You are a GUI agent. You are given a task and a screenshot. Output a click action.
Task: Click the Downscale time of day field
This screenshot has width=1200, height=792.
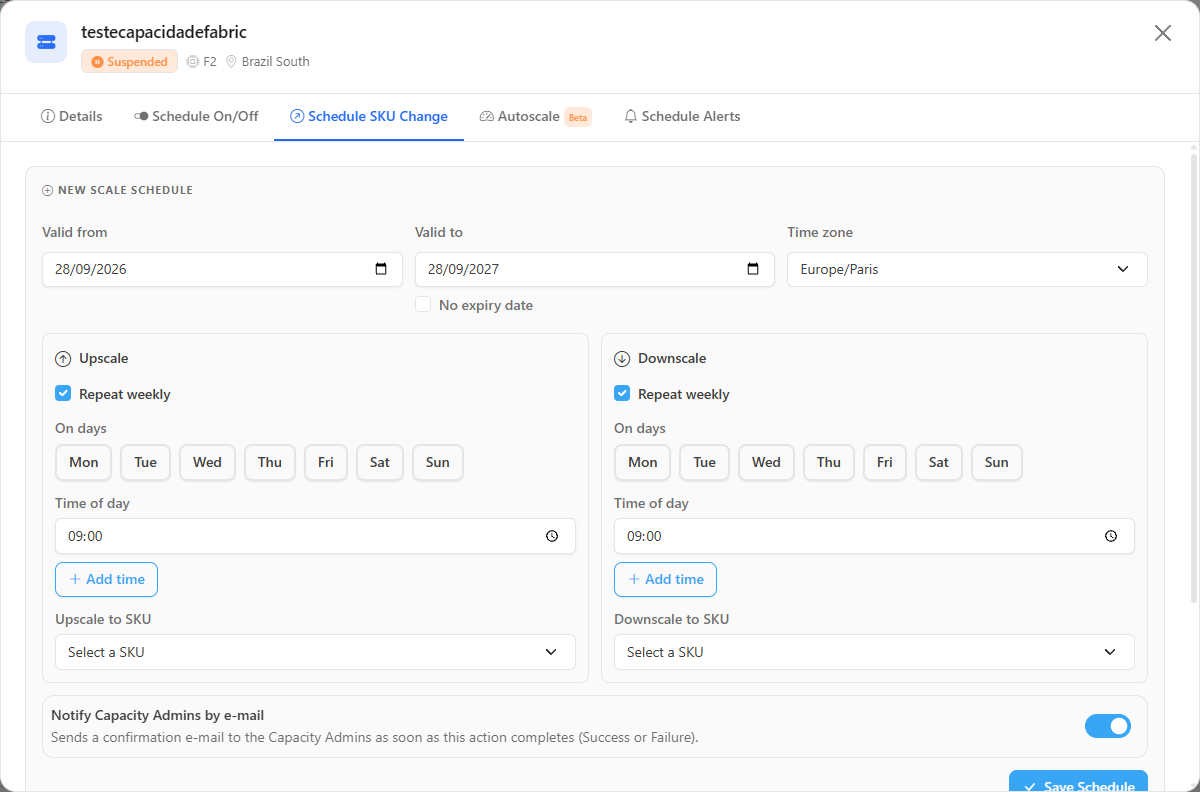point(874,536)
